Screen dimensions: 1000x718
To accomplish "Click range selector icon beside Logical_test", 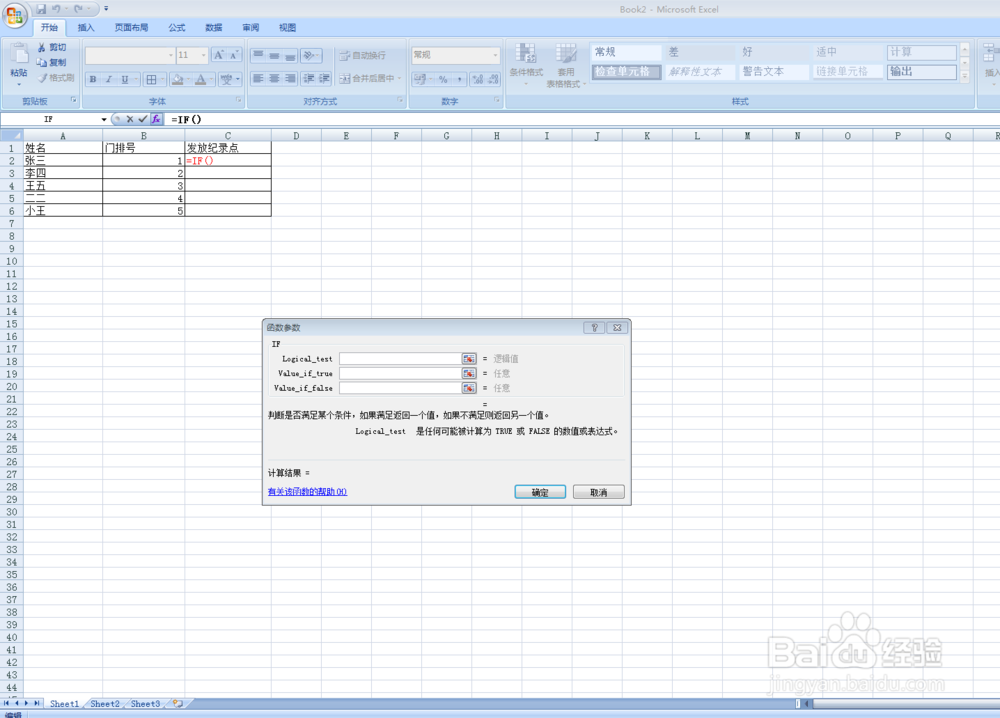I will click(469, 359).
